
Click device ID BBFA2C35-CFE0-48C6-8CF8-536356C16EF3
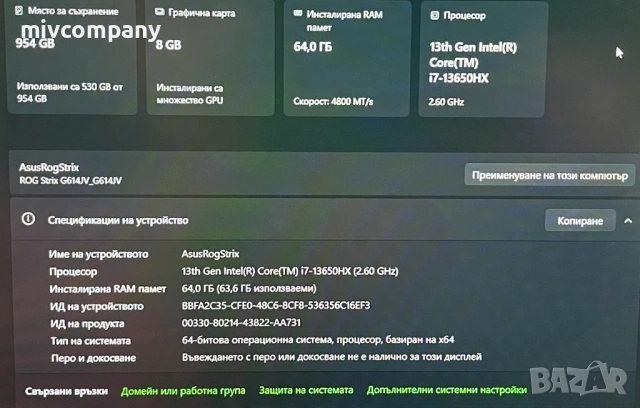click(x=276, y=305)
